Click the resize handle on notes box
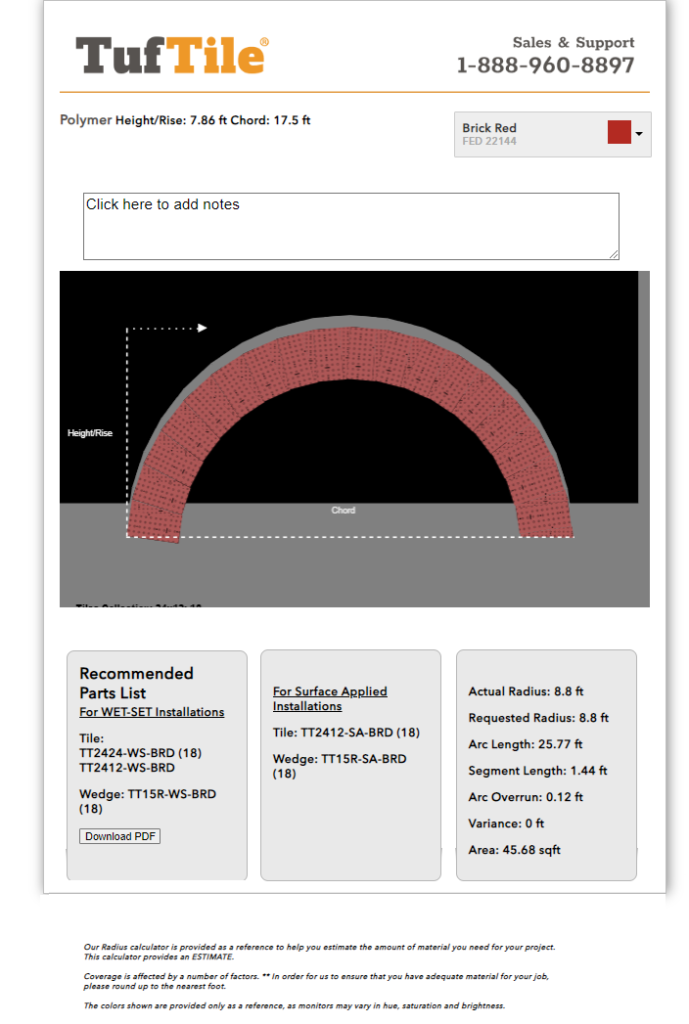This screenshot has height=1024, width=689. 613,254
